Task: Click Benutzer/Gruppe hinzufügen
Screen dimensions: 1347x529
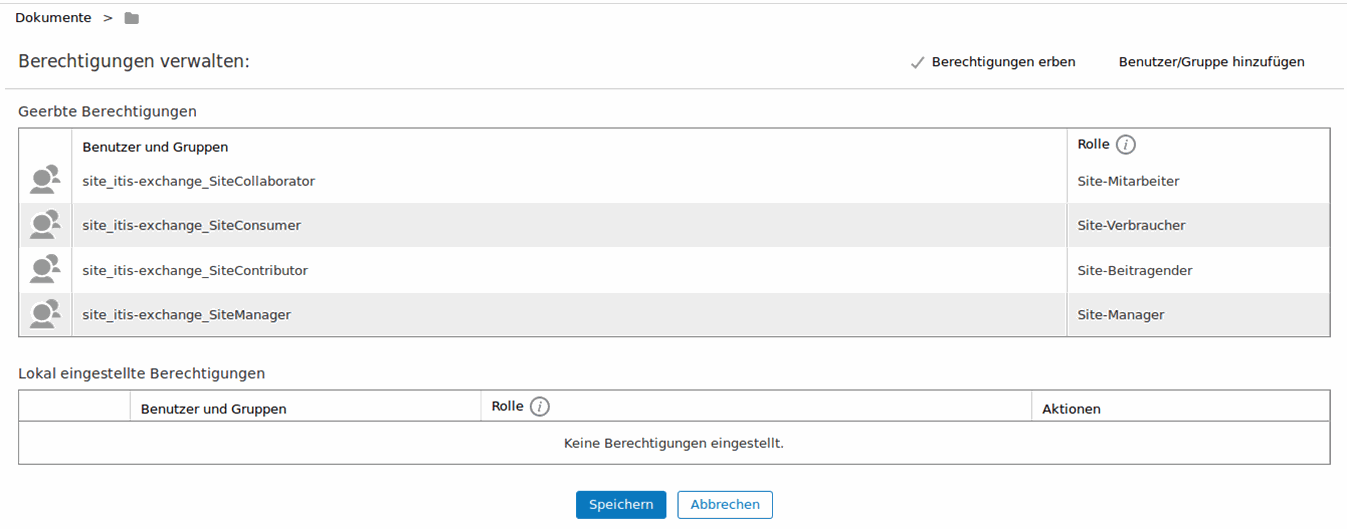Action: pos(1211,62)
